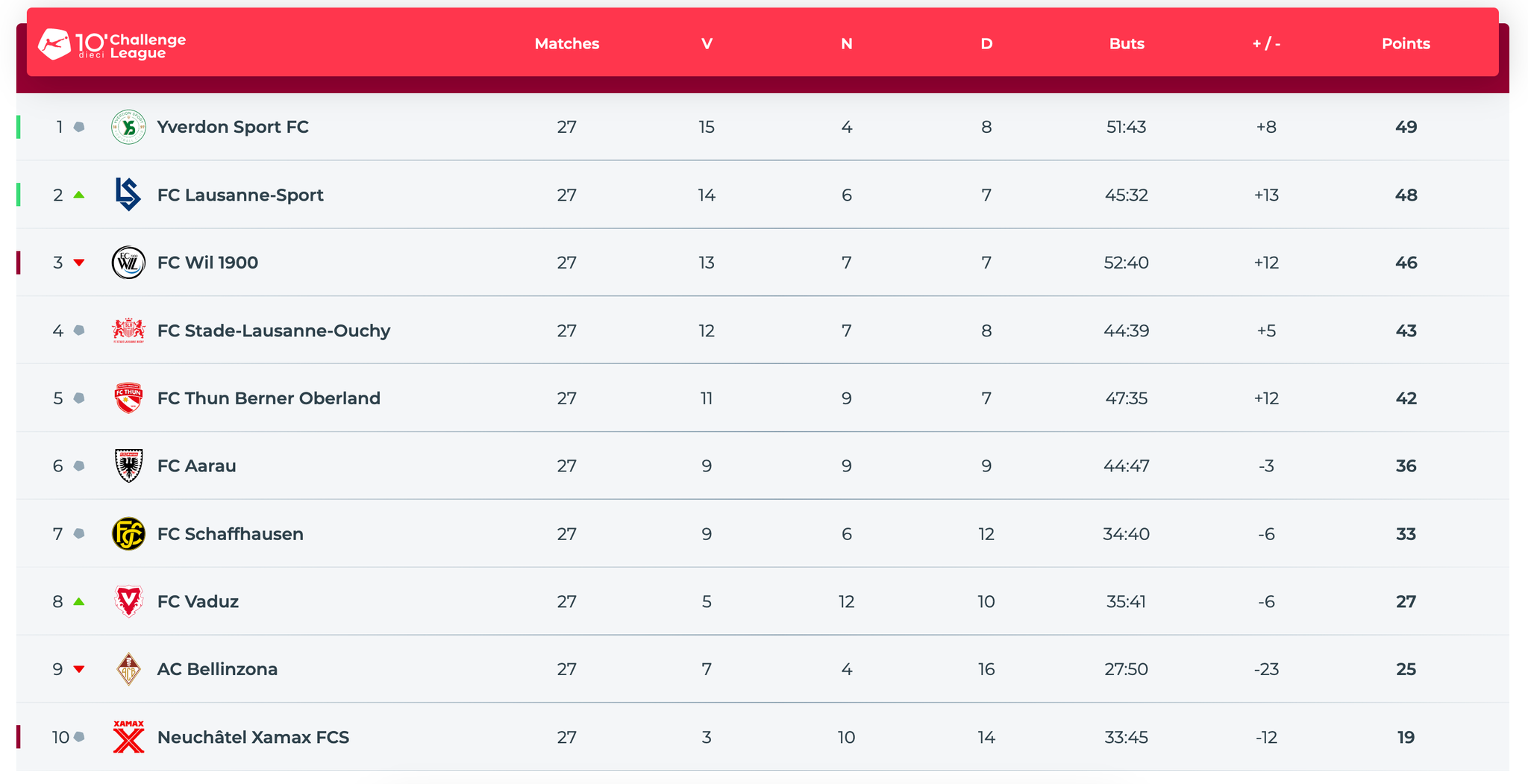Click the FC Lausanne-Sport logo
Viewport: 1528px width, 784px height.
click(128, 195)
